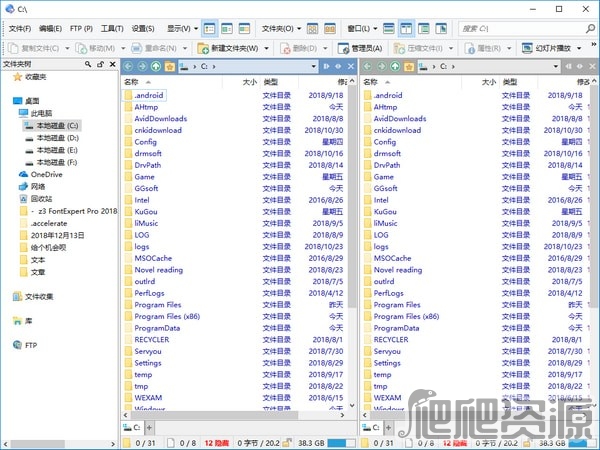
Task: Expand arrow next to 幻灯片播放
Action: (x=579, y=48)
